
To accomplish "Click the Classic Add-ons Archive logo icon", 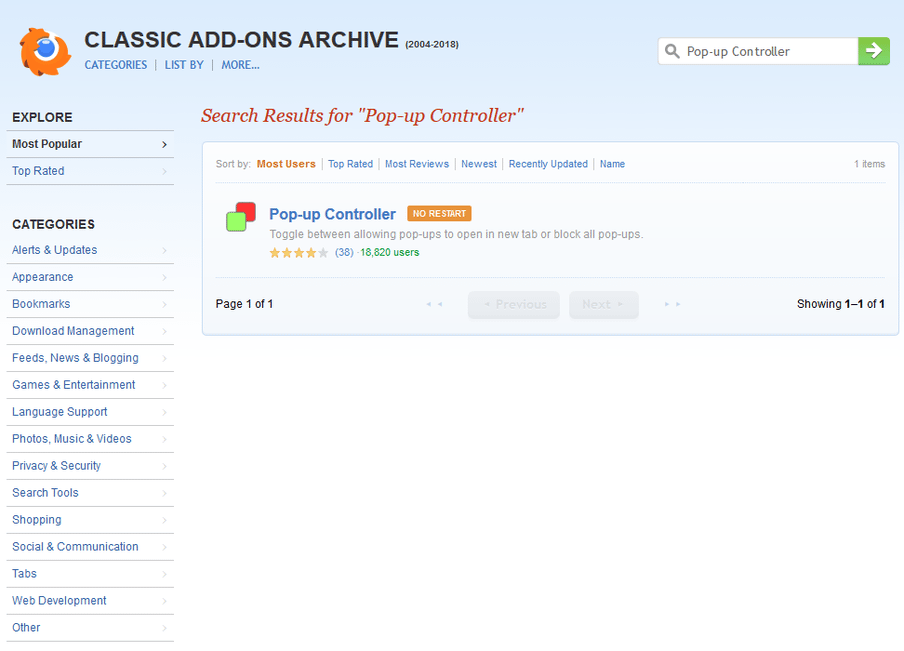I will tap(45, 51).
